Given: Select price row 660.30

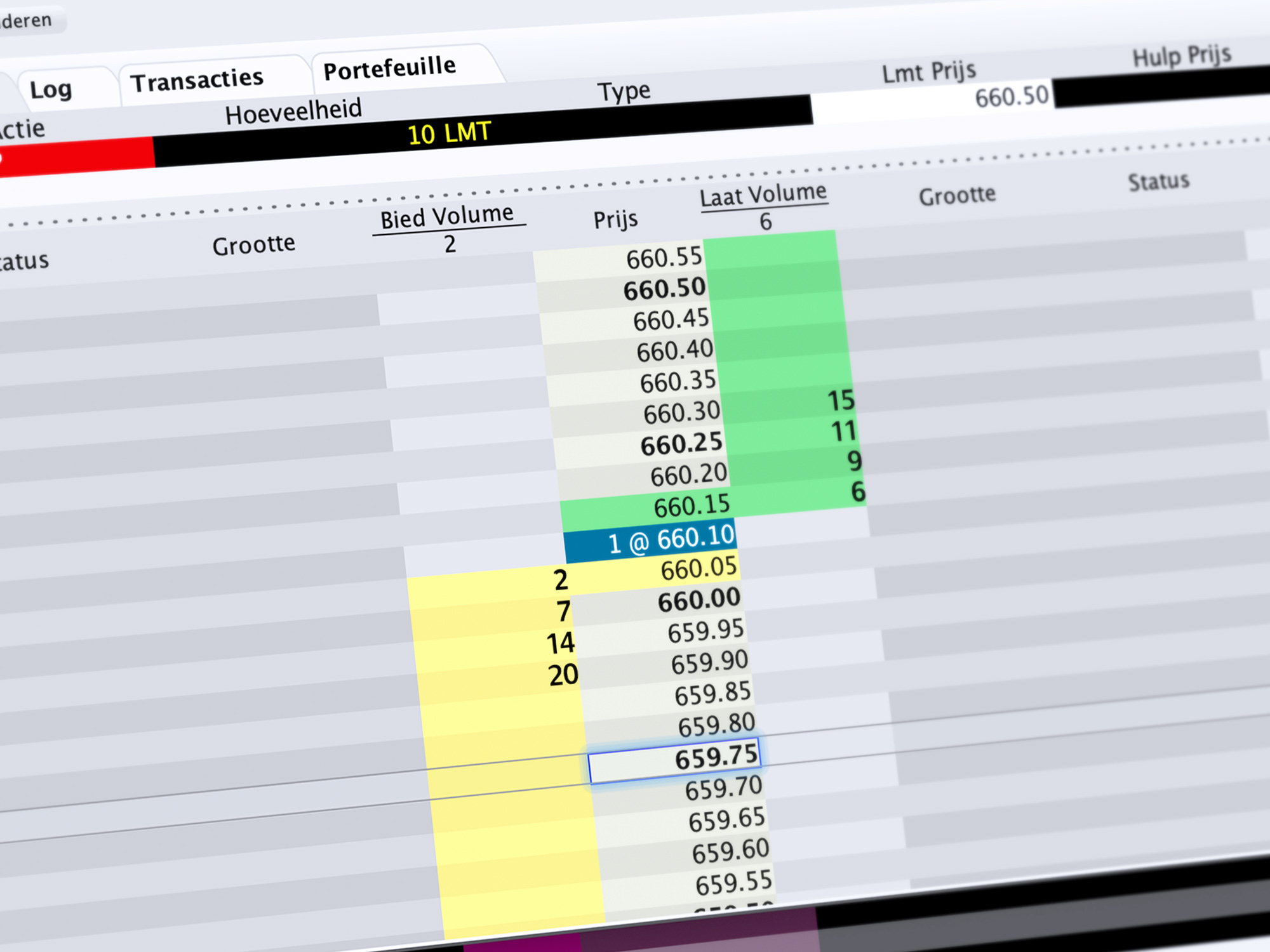Looking at the screenshot, I should [x=637, y=414].
